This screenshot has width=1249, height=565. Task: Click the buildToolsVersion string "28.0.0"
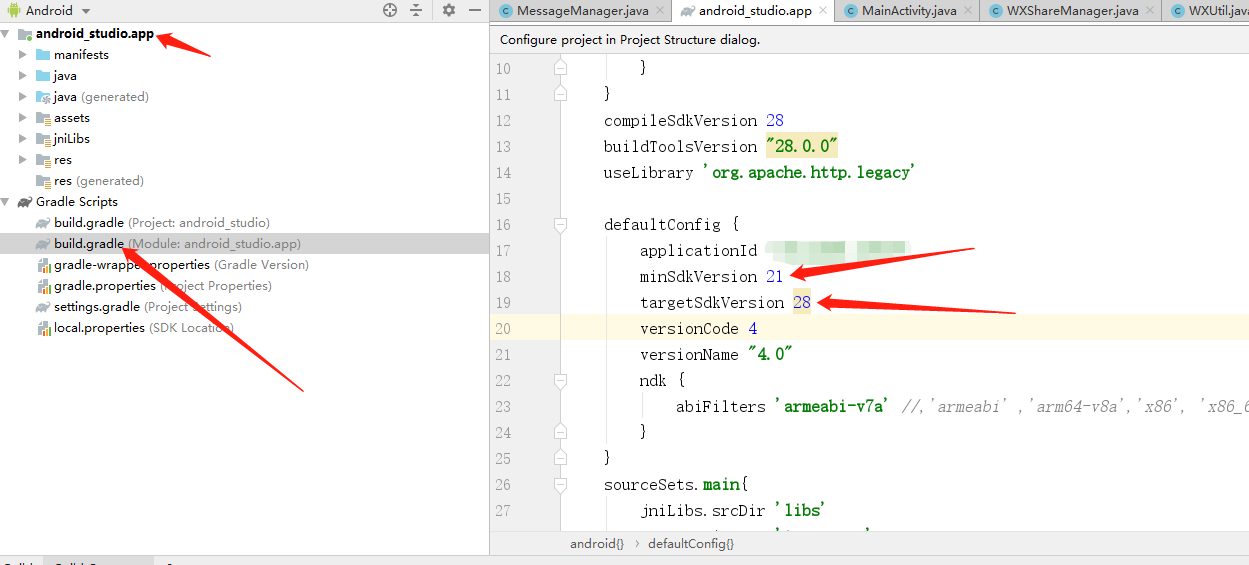pos(801,146)
